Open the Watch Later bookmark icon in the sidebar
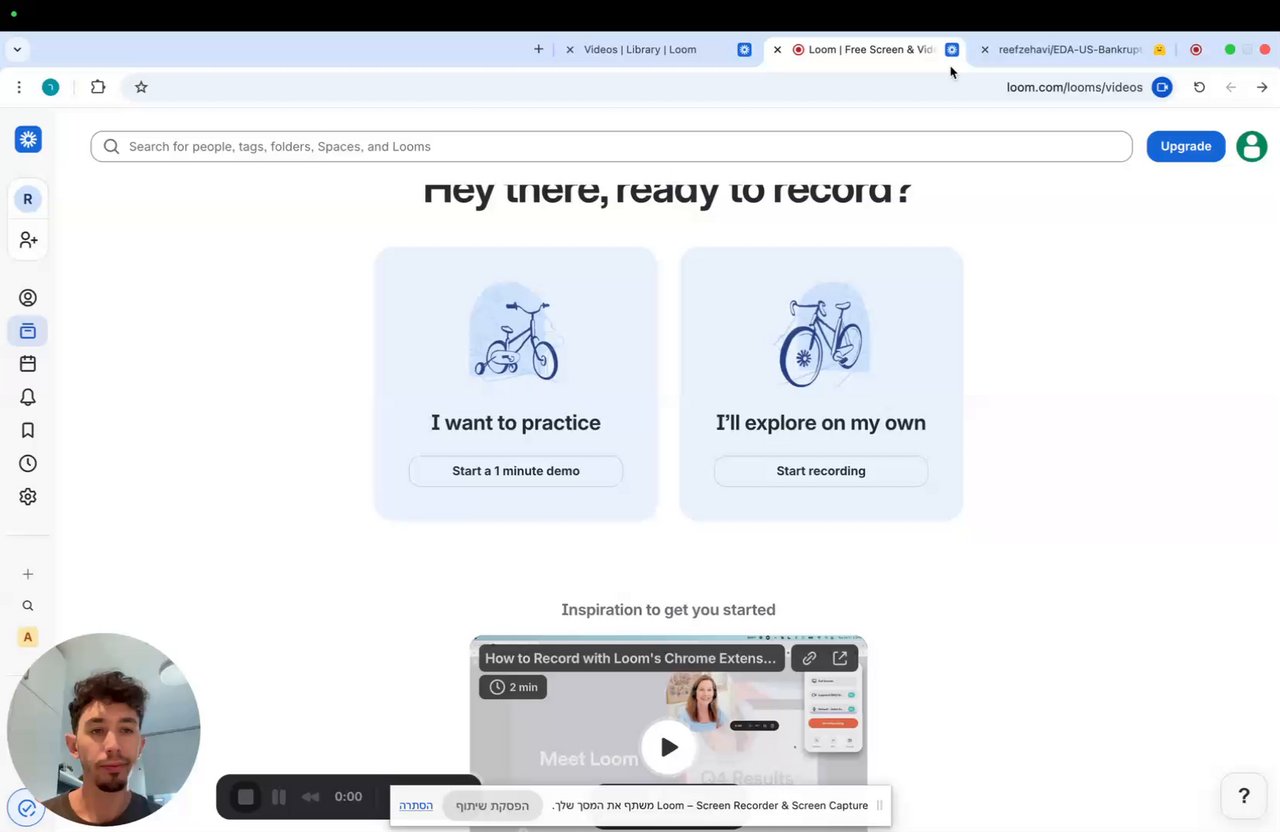 coord(28,430)
